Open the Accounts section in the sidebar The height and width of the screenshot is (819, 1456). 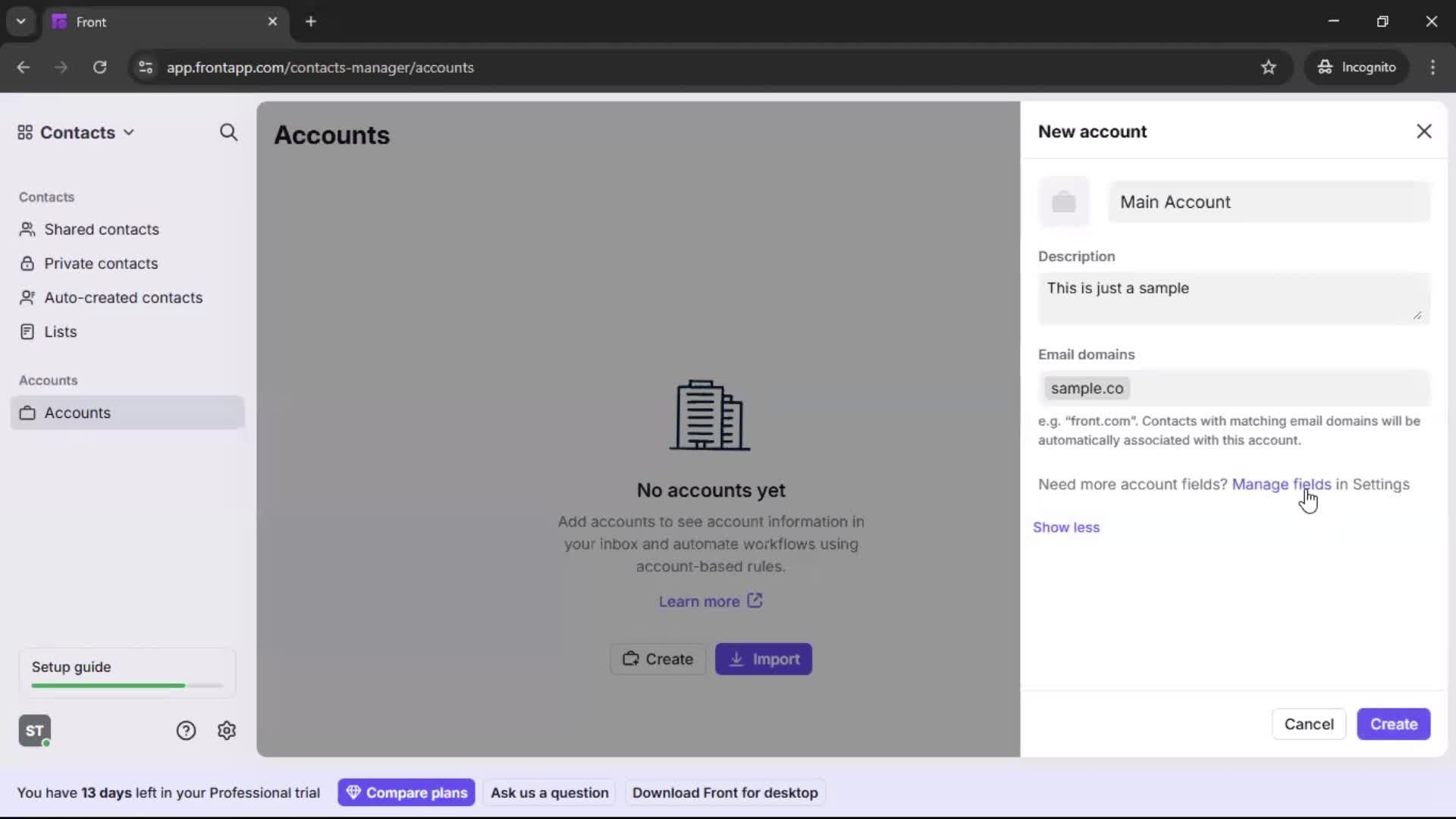point(77,413)
